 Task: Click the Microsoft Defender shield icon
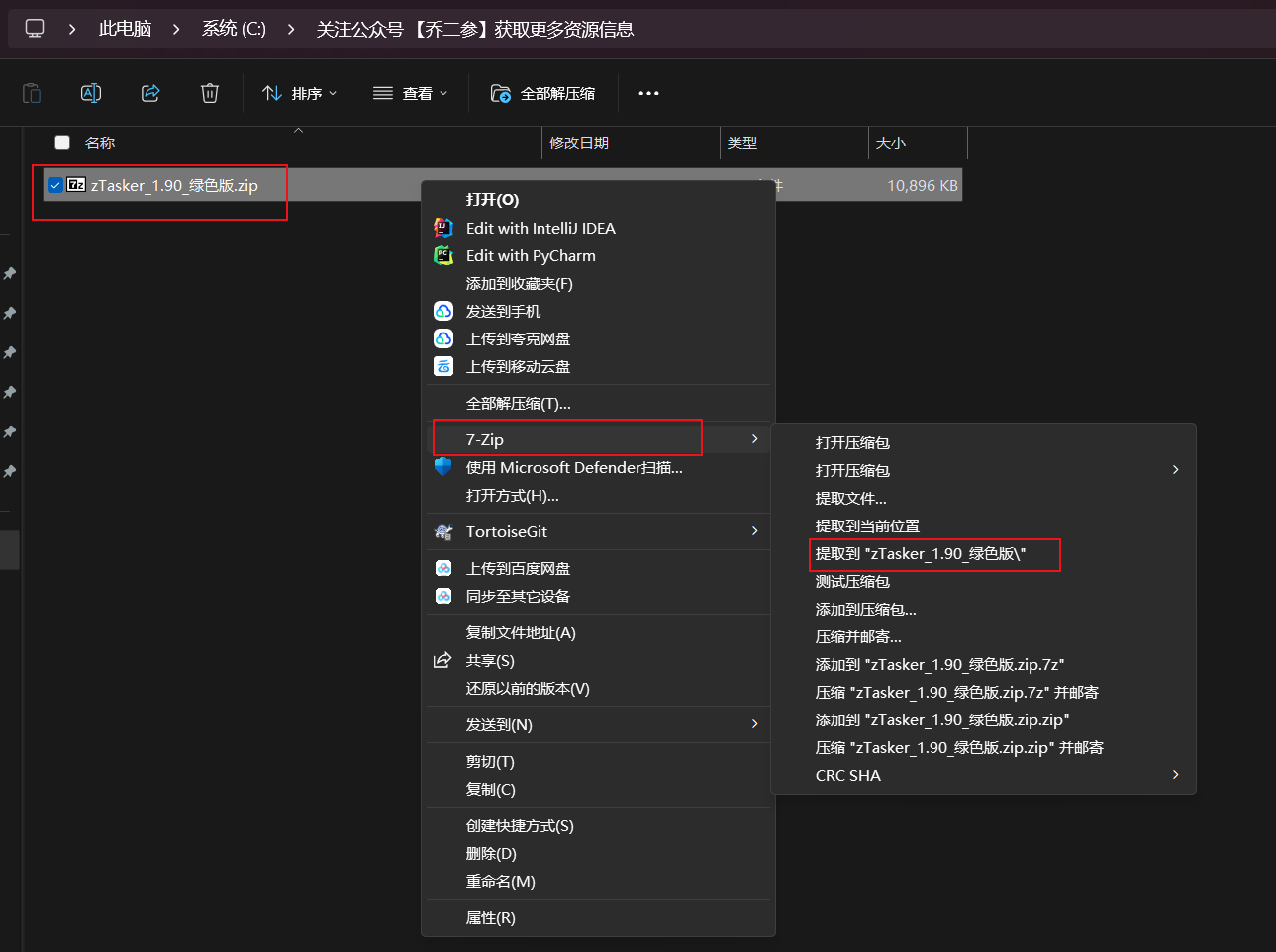point(443,466)
